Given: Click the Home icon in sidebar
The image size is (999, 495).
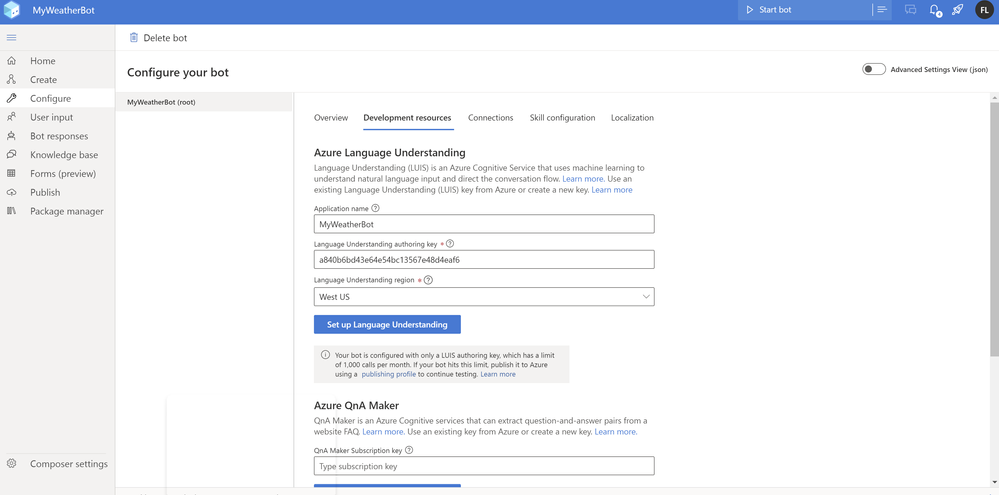Looking at the screenshot, I should (x=12, y=61).
